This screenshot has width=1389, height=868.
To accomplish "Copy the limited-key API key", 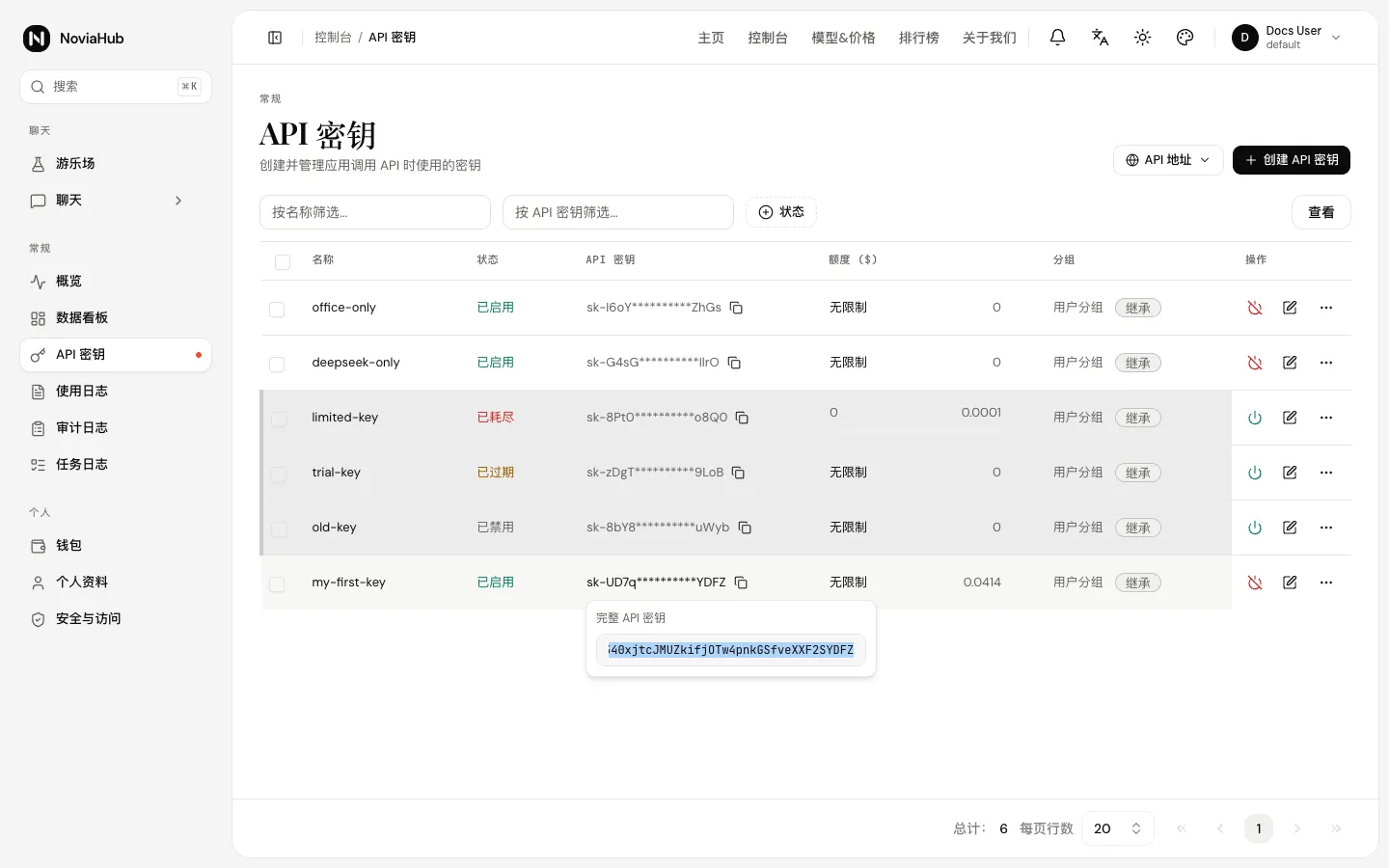I will (x=743, y=418).
